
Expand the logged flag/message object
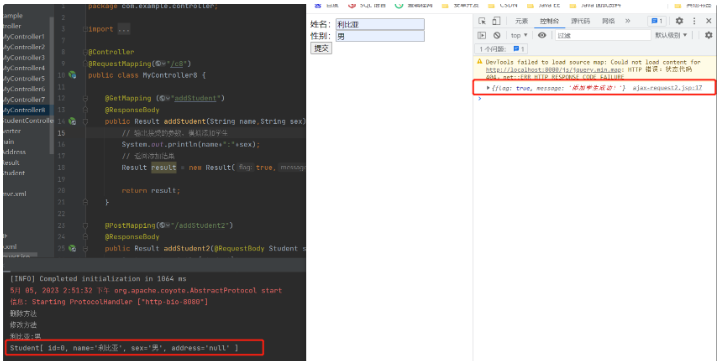point(488,88)
